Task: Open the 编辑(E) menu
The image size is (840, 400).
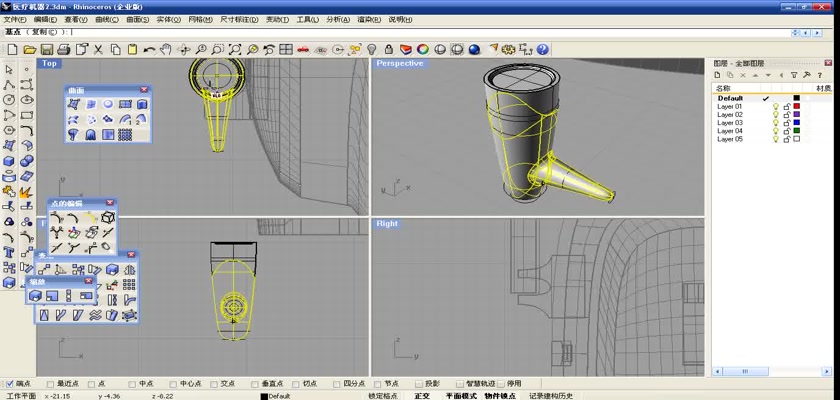Action: click(46, 20)
